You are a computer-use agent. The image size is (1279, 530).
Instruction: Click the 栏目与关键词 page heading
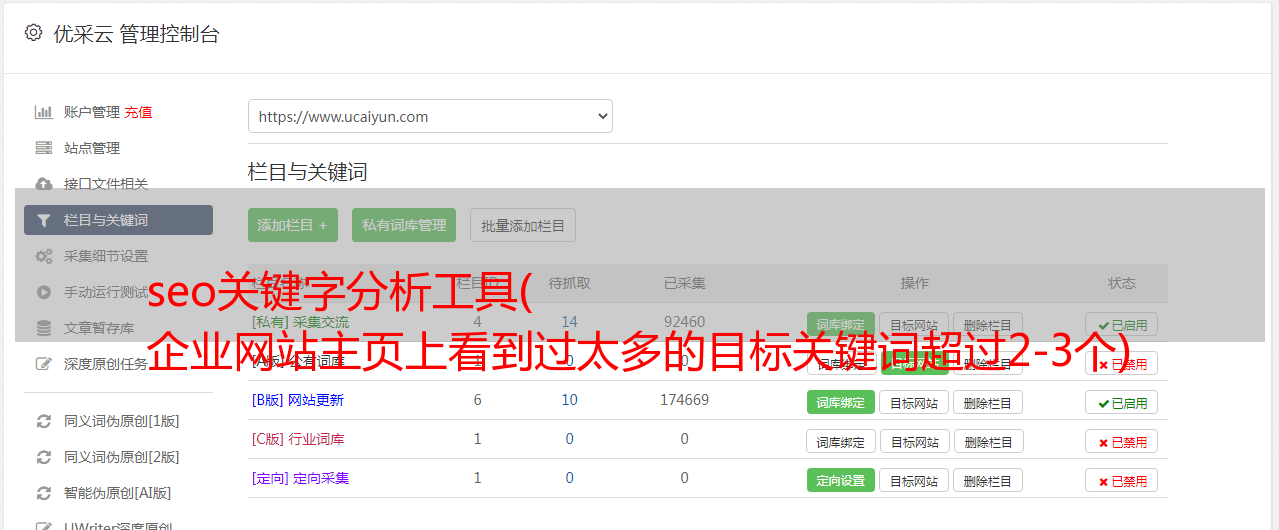307,172
